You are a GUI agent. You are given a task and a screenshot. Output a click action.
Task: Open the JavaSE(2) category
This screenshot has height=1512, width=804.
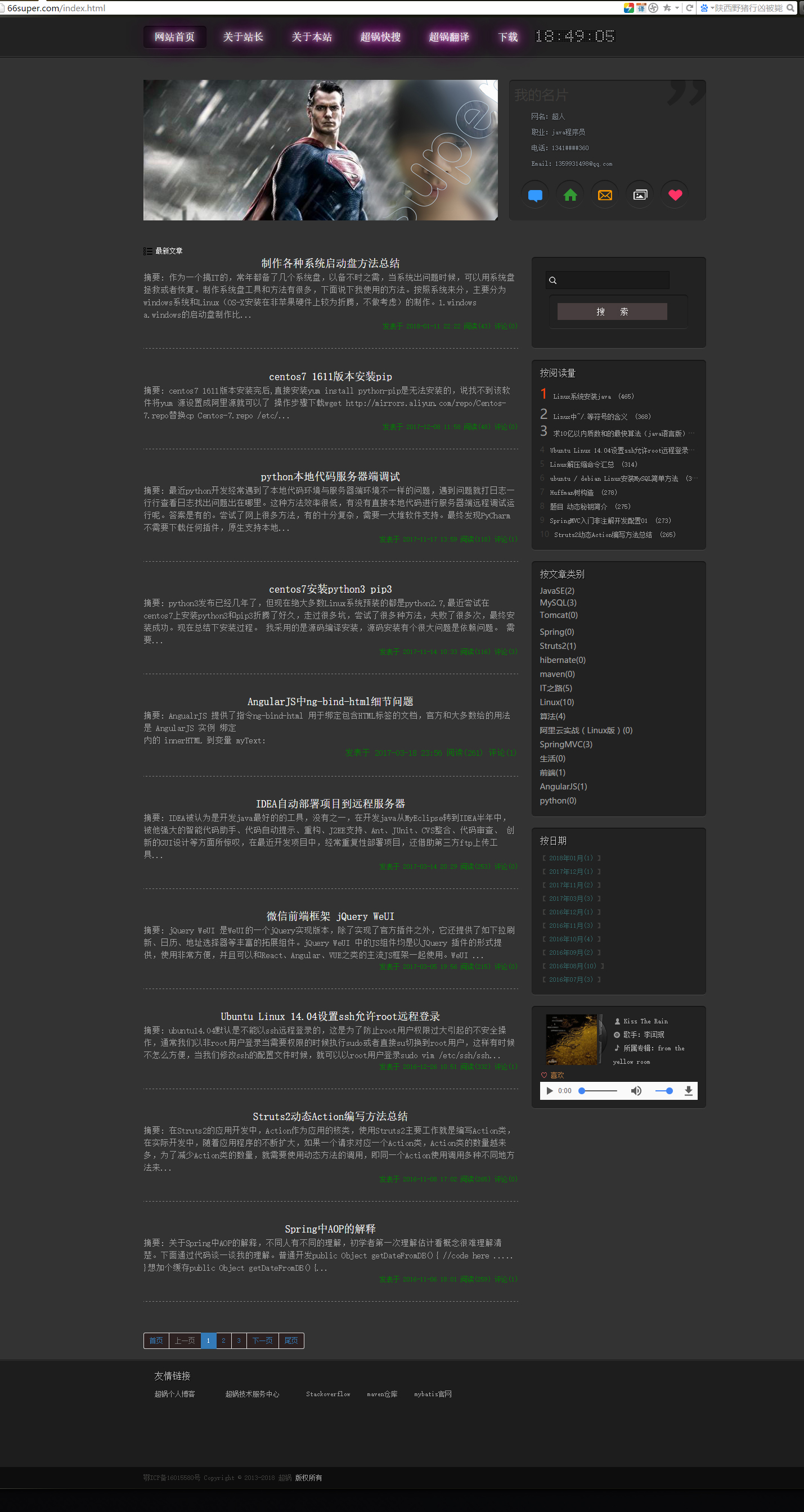point(557,591)
